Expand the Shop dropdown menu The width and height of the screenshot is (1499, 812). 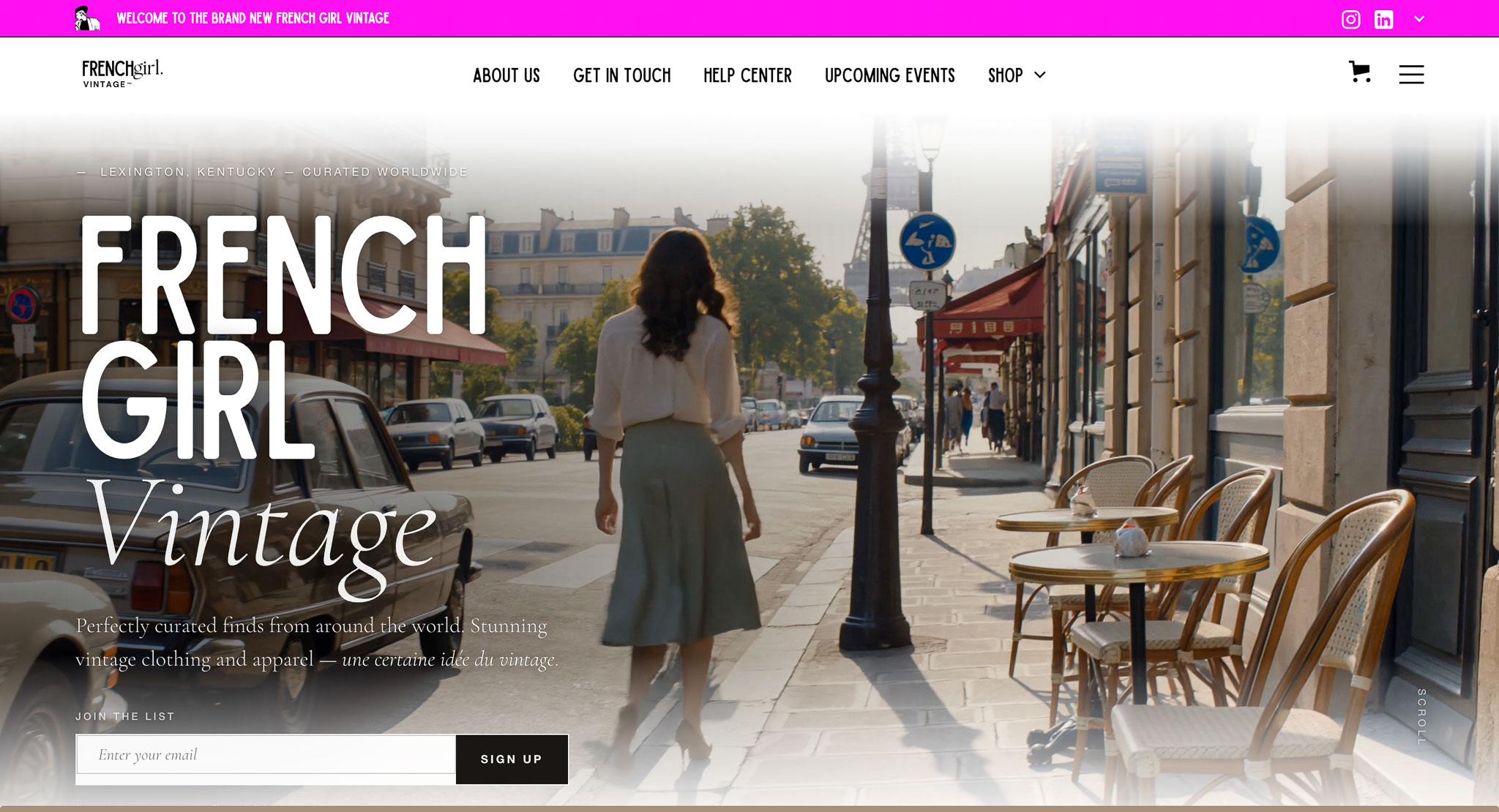[x=1017, y=75]
